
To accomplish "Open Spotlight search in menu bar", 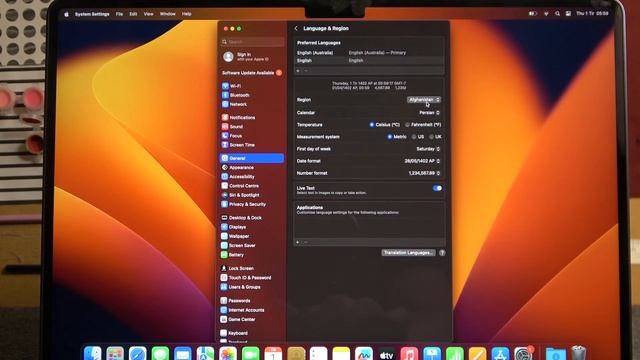I will (x=557, y=13).
